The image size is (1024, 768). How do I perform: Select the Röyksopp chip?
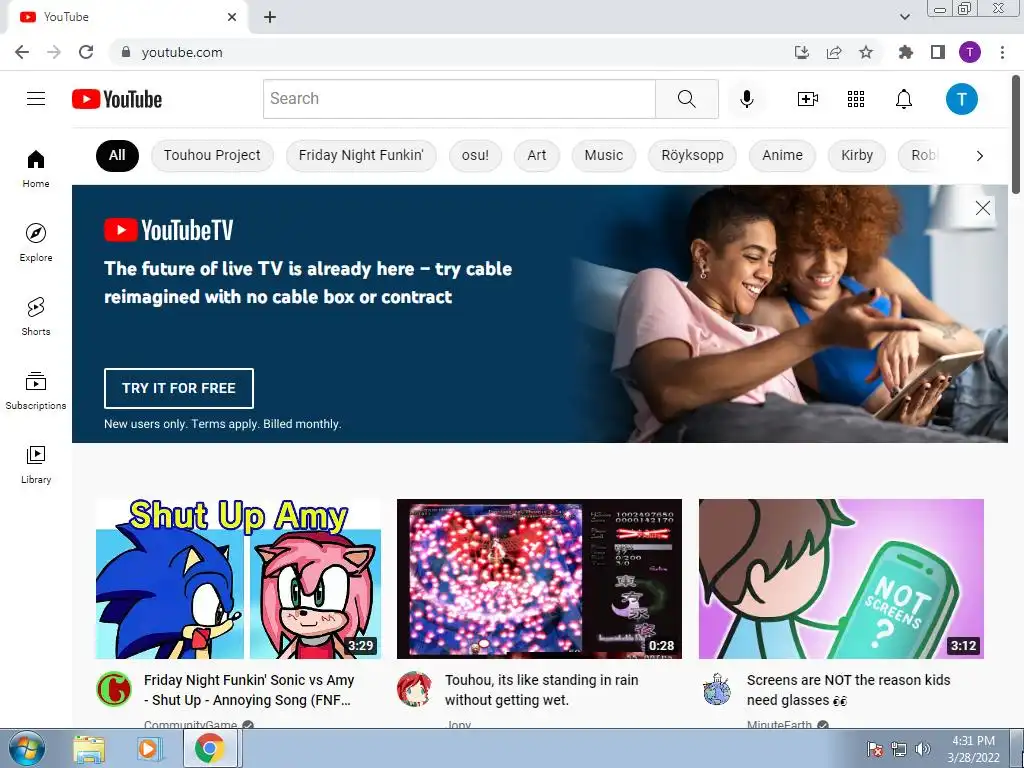click(x=692, y=155)
